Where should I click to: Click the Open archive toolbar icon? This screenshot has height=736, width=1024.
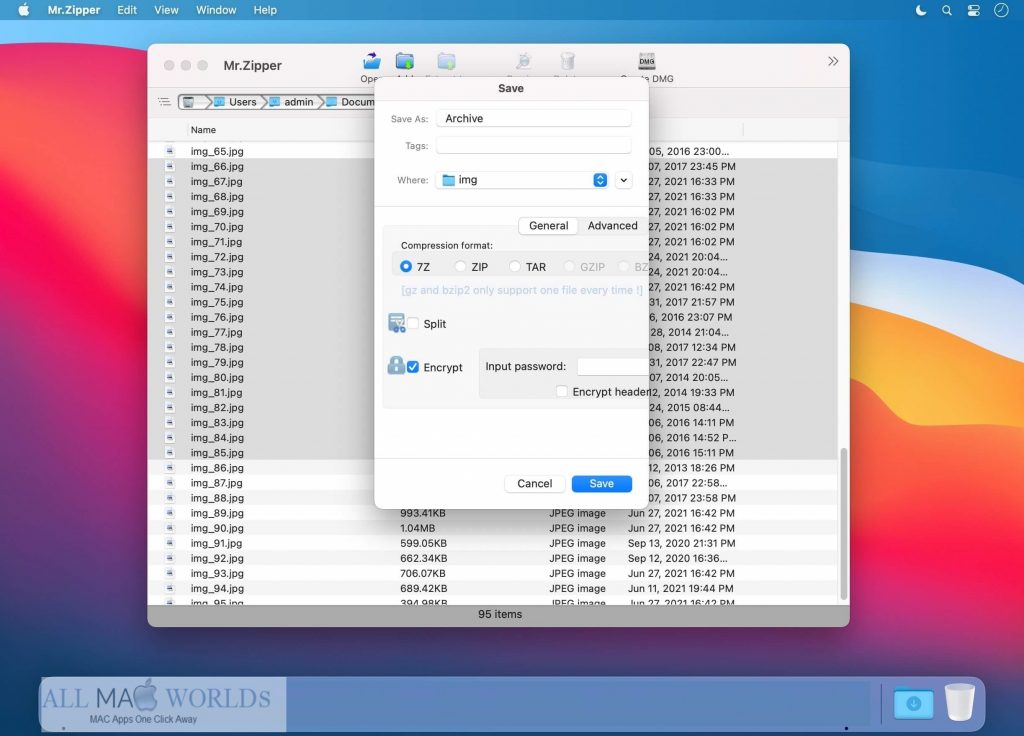[x=372, y=61]
